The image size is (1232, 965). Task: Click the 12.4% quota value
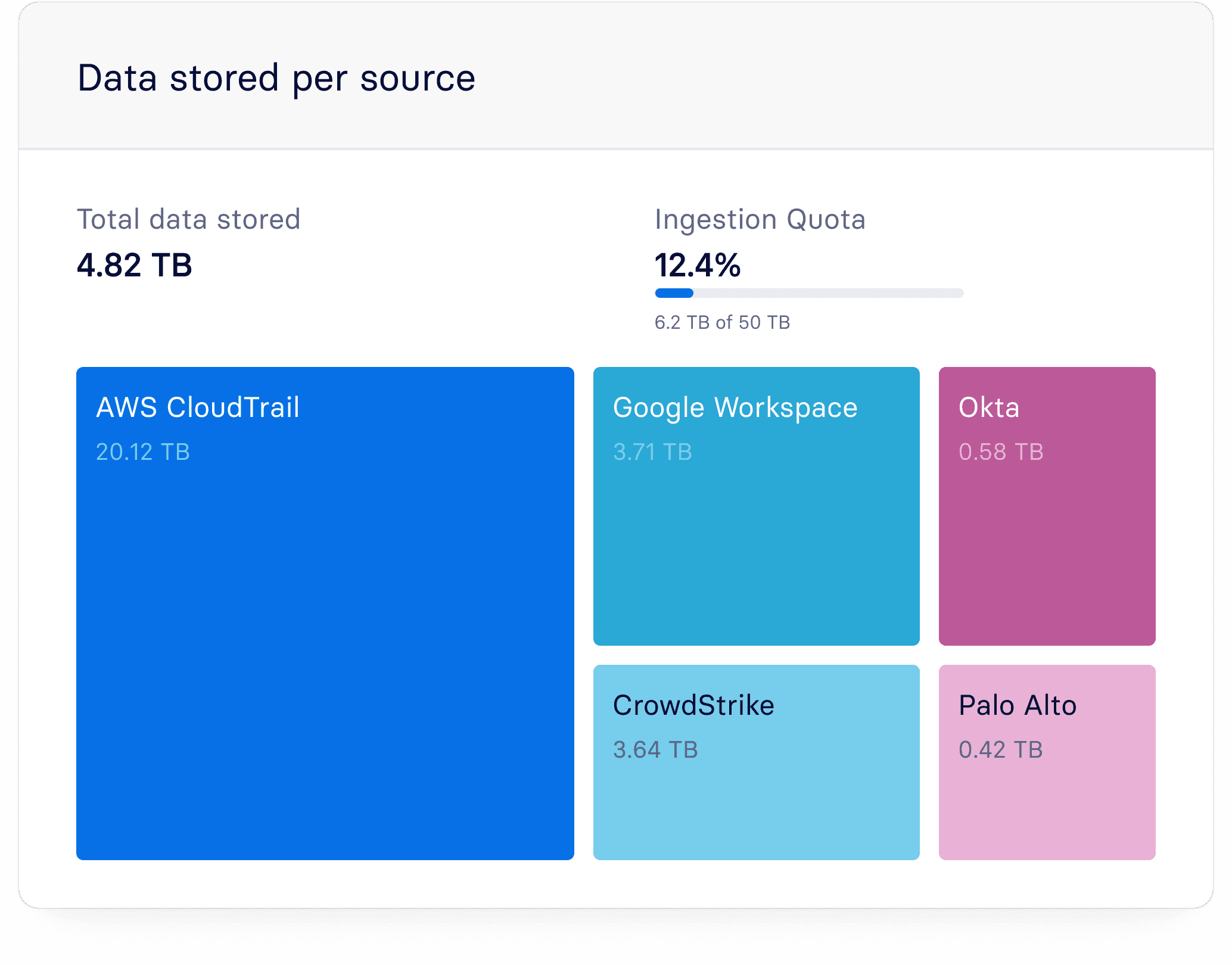(697, 265)
